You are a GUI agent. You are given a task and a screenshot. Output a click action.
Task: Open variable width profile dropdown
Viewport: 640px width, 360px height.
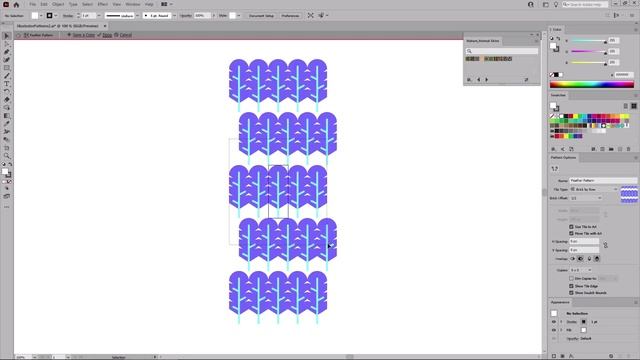pyautogui.click(x=137, y=16)
